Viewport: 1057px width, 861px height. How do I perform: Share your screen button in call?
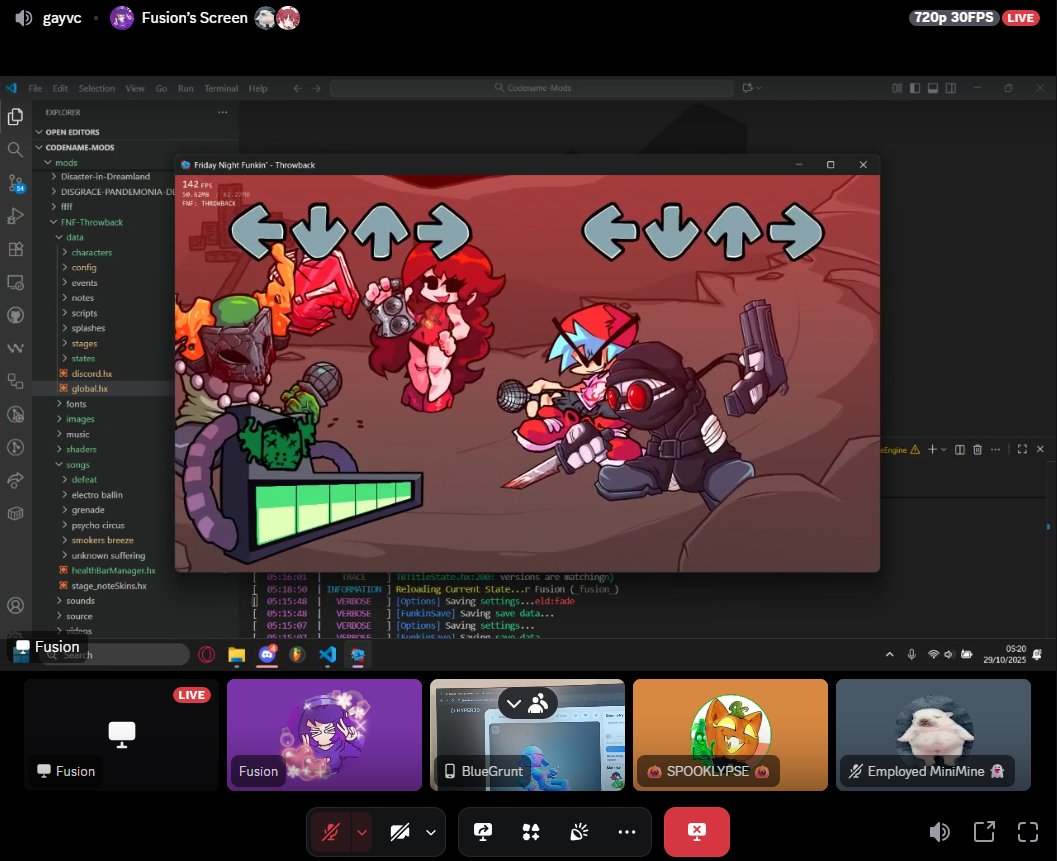click(x=483, y=832)
